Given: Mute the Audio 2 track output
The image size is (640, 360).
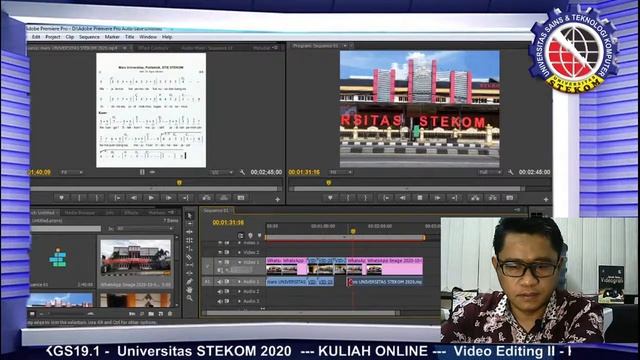Looking at the screenshot, I should [x=220, y=291].
